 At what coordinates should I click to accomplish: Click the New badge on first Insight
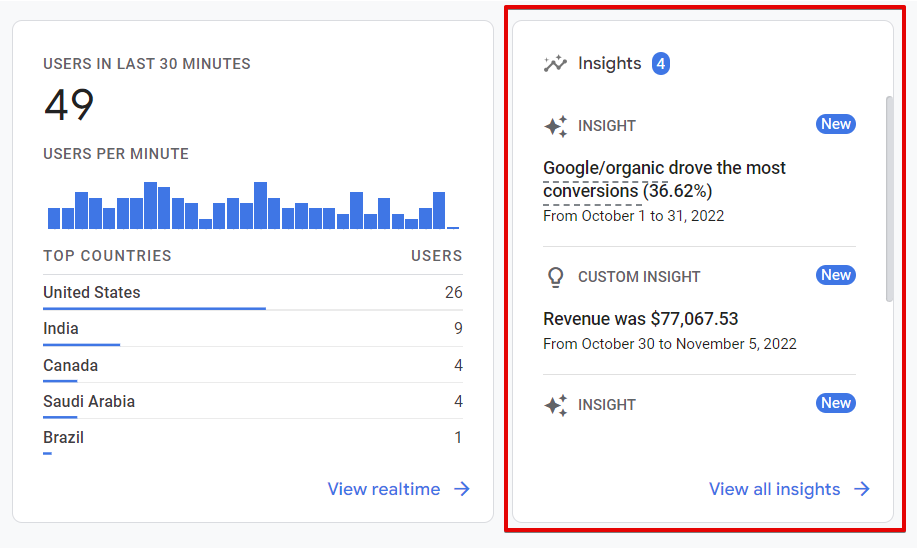point(836,125)
